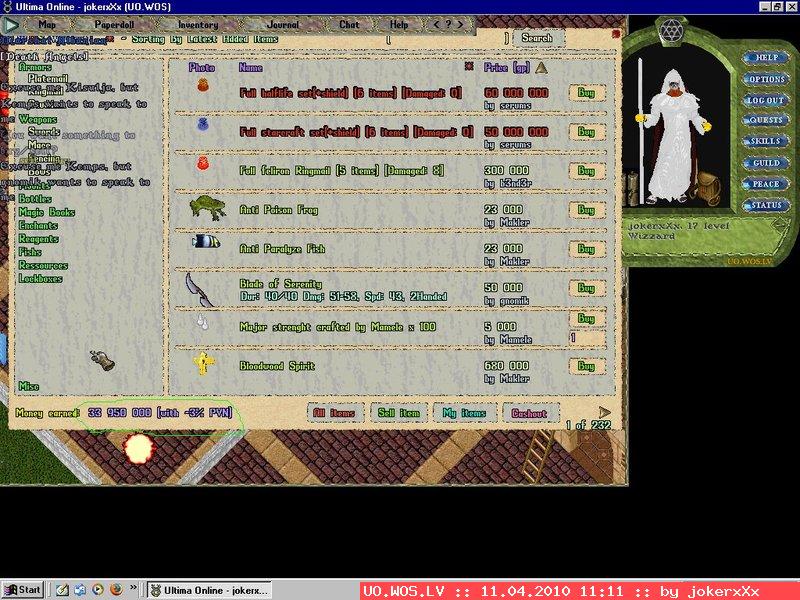This screenshot has height=600, width=800.
Task: Select the Armors category
Action: click(x=35, y=67)
